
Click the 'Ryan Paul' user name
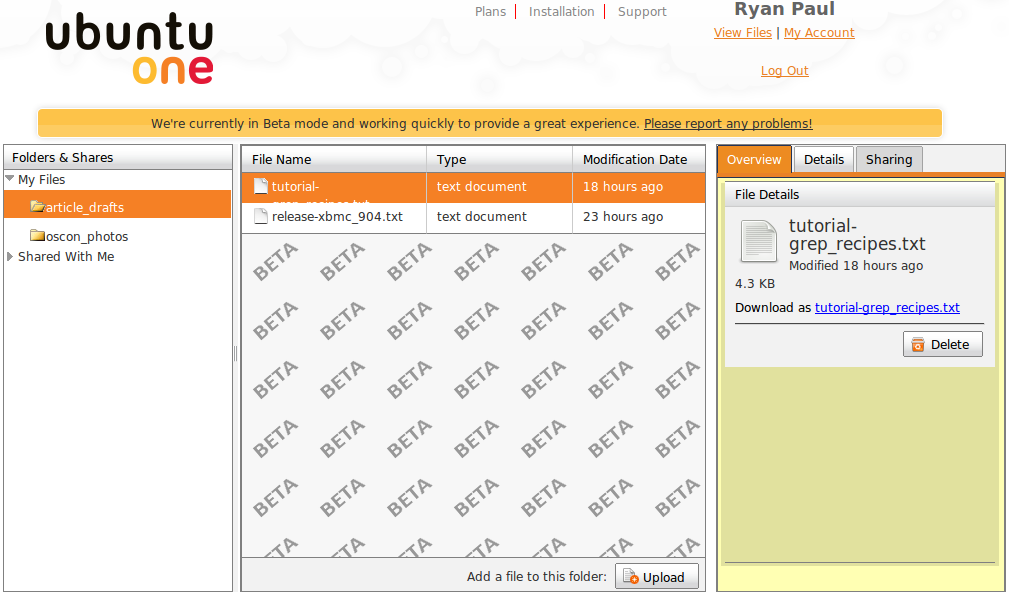pyautogui.click(x=784, y=9)
